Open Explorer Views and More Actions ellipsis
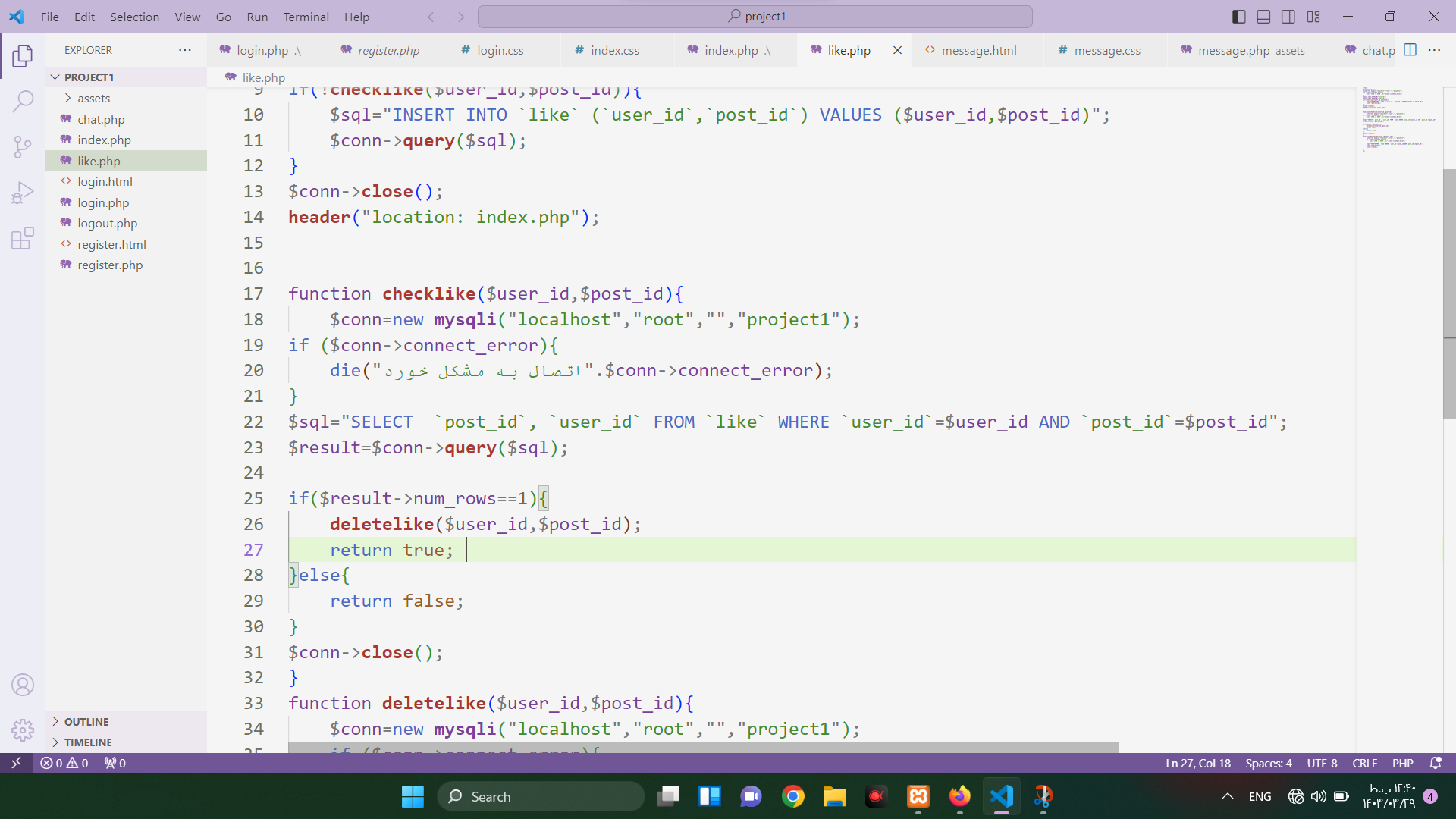 point(185,50)
